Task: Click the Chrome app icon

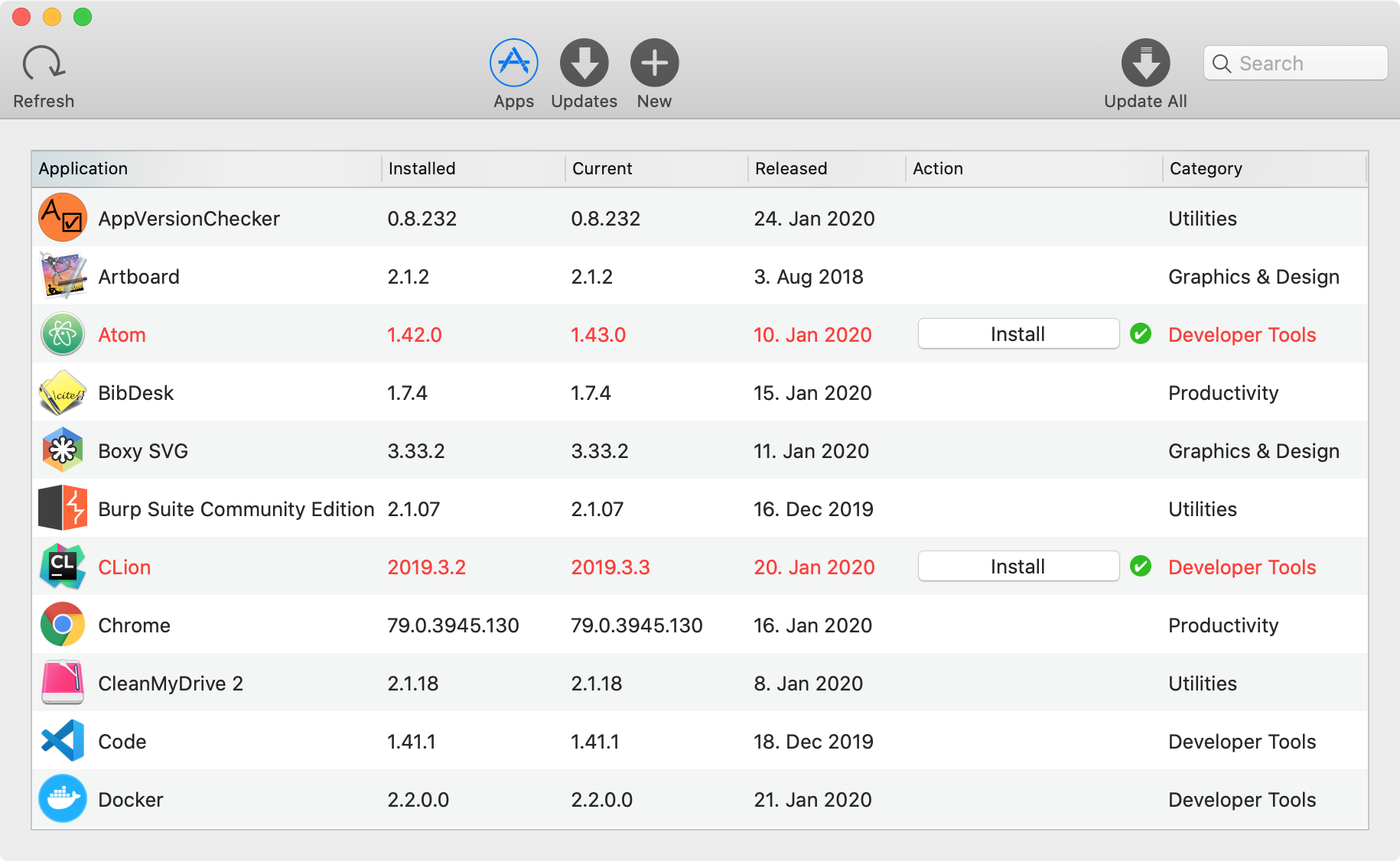Action: coord(63,625)
